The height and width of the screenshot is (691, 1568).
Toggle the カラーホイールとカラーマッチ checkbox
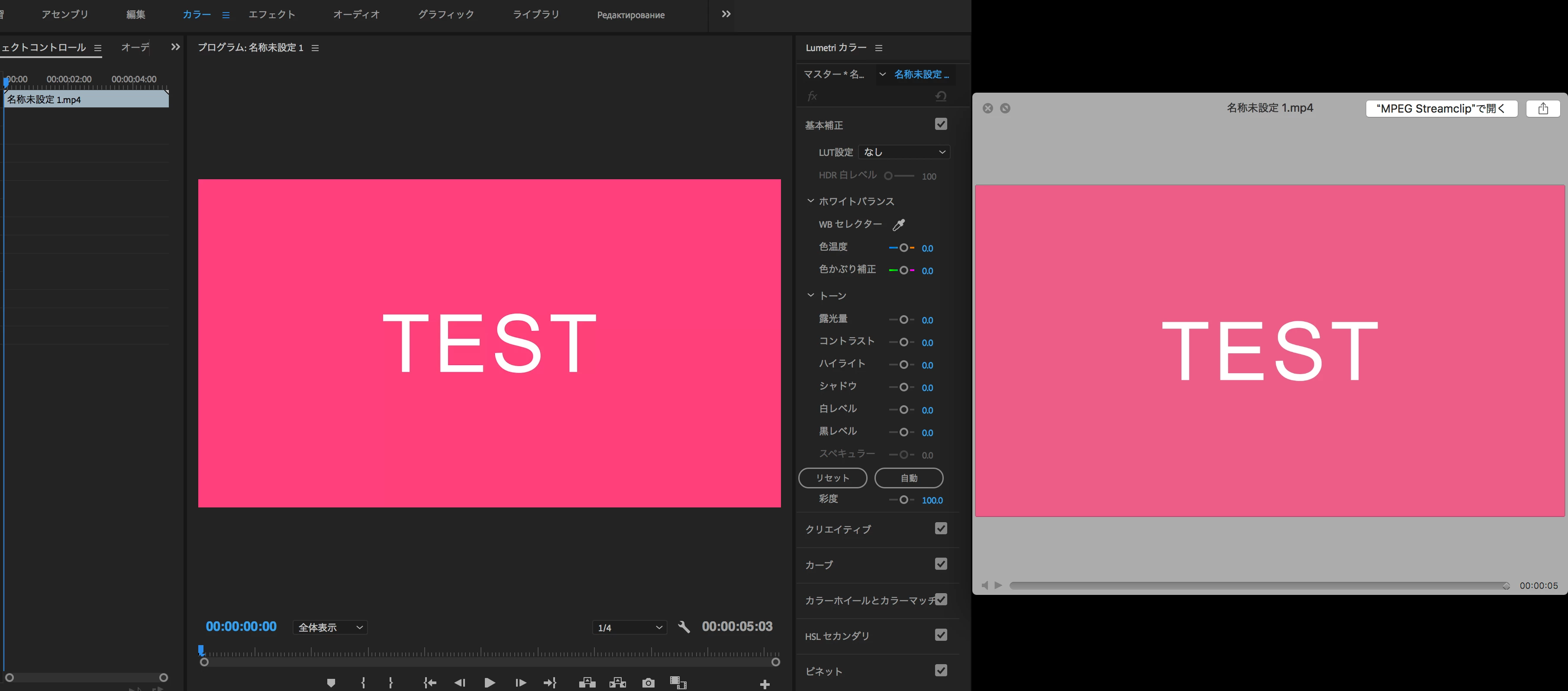click(941, 600)
